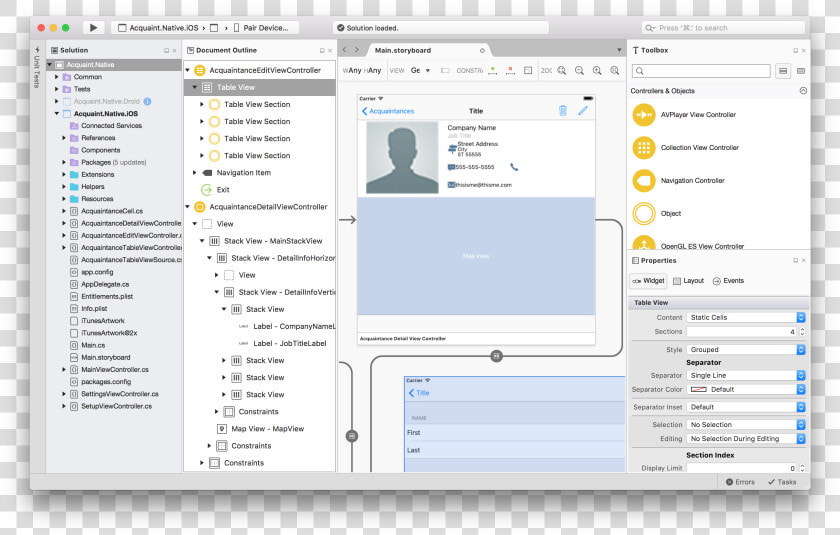Switch to the Layout properties tab
Screen dimensions: 840x535
pyautogui.click(x=688, y=281)
